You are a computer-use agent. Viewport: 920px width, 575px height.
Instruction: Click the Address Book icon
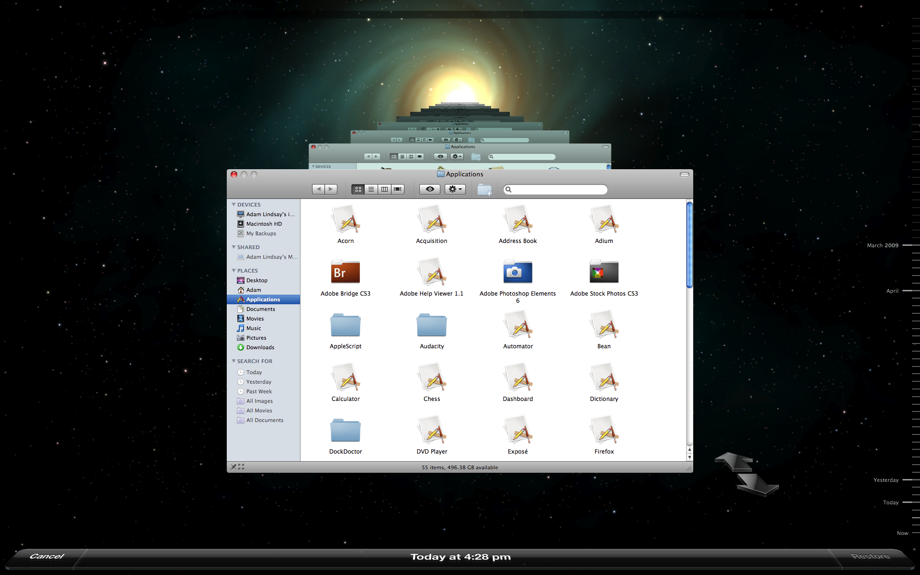click(x=518, y=220)
